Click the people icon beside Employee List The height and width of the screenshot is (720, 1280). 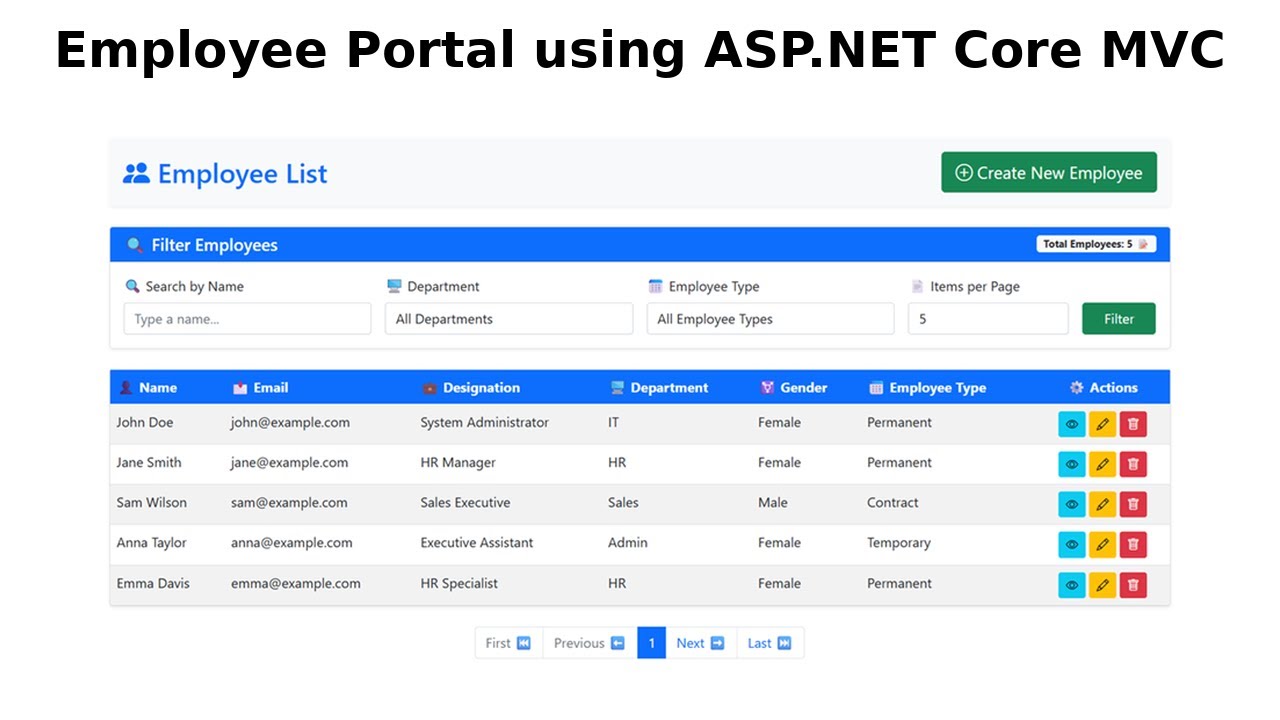pos(136,173)
